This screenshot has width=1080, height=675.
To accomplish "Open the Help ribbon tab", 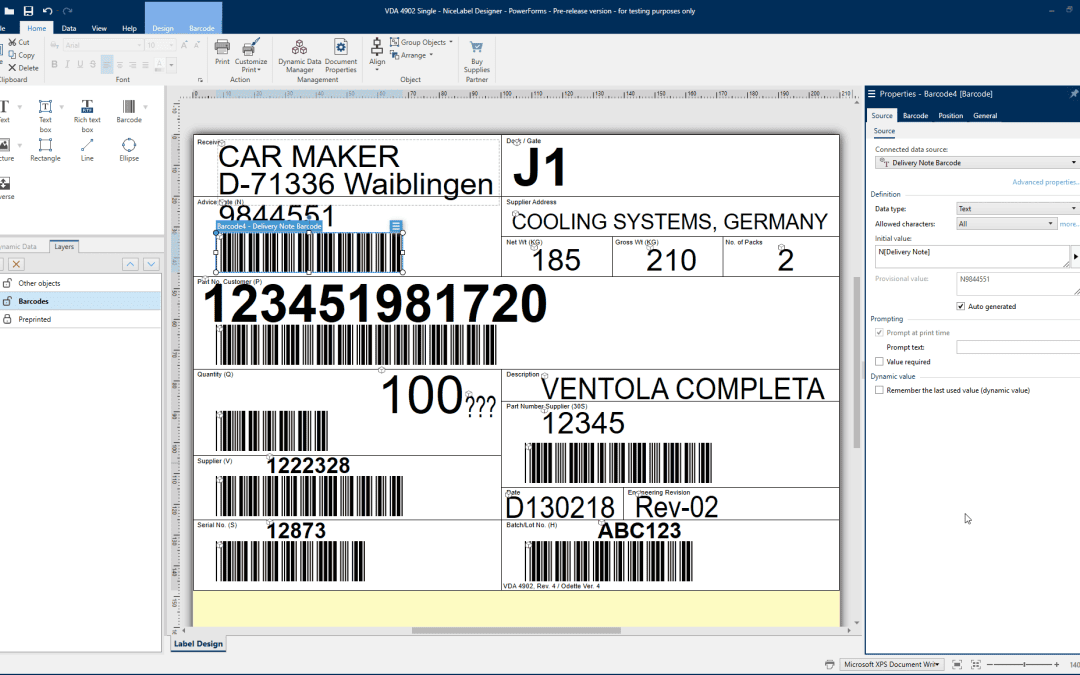I will click(129, 28).
